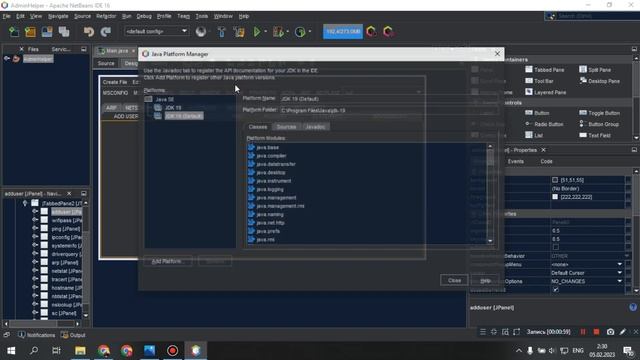Pick the Button component in palette
640x360 pixels.
537,113
